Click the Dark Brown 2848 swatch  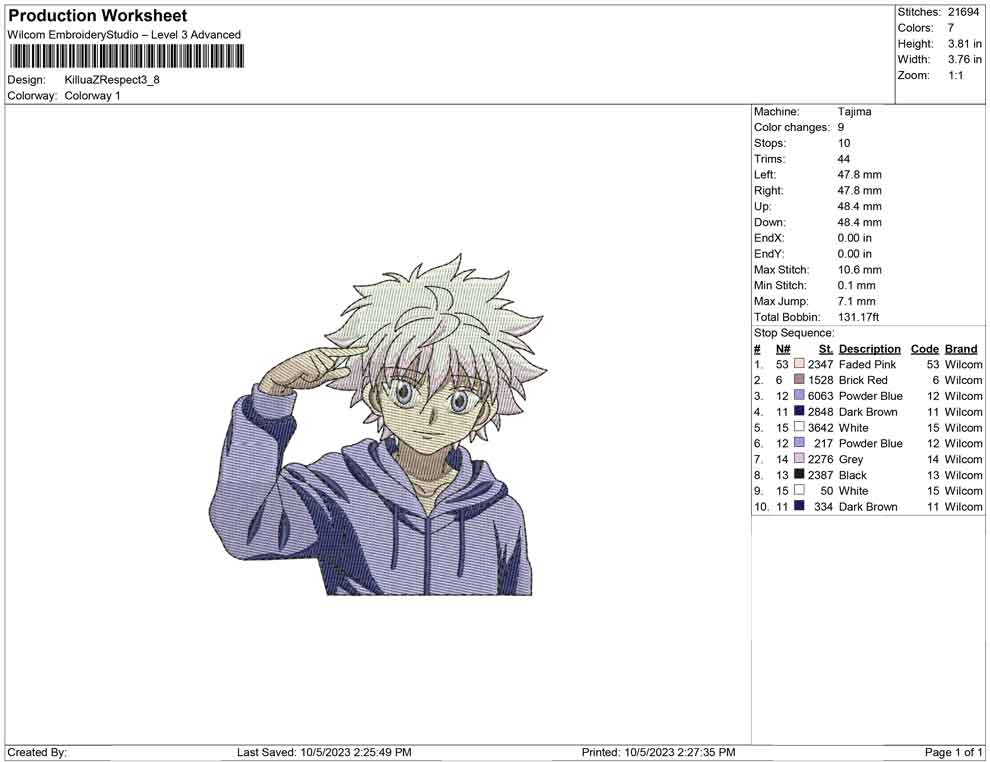tap(799, 411)
